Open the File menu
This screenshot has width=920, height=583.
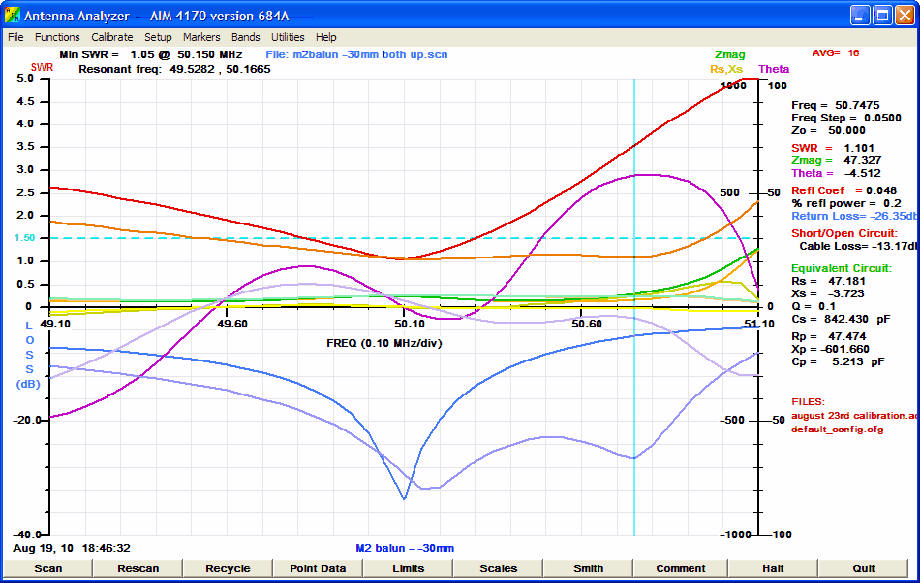15,37
